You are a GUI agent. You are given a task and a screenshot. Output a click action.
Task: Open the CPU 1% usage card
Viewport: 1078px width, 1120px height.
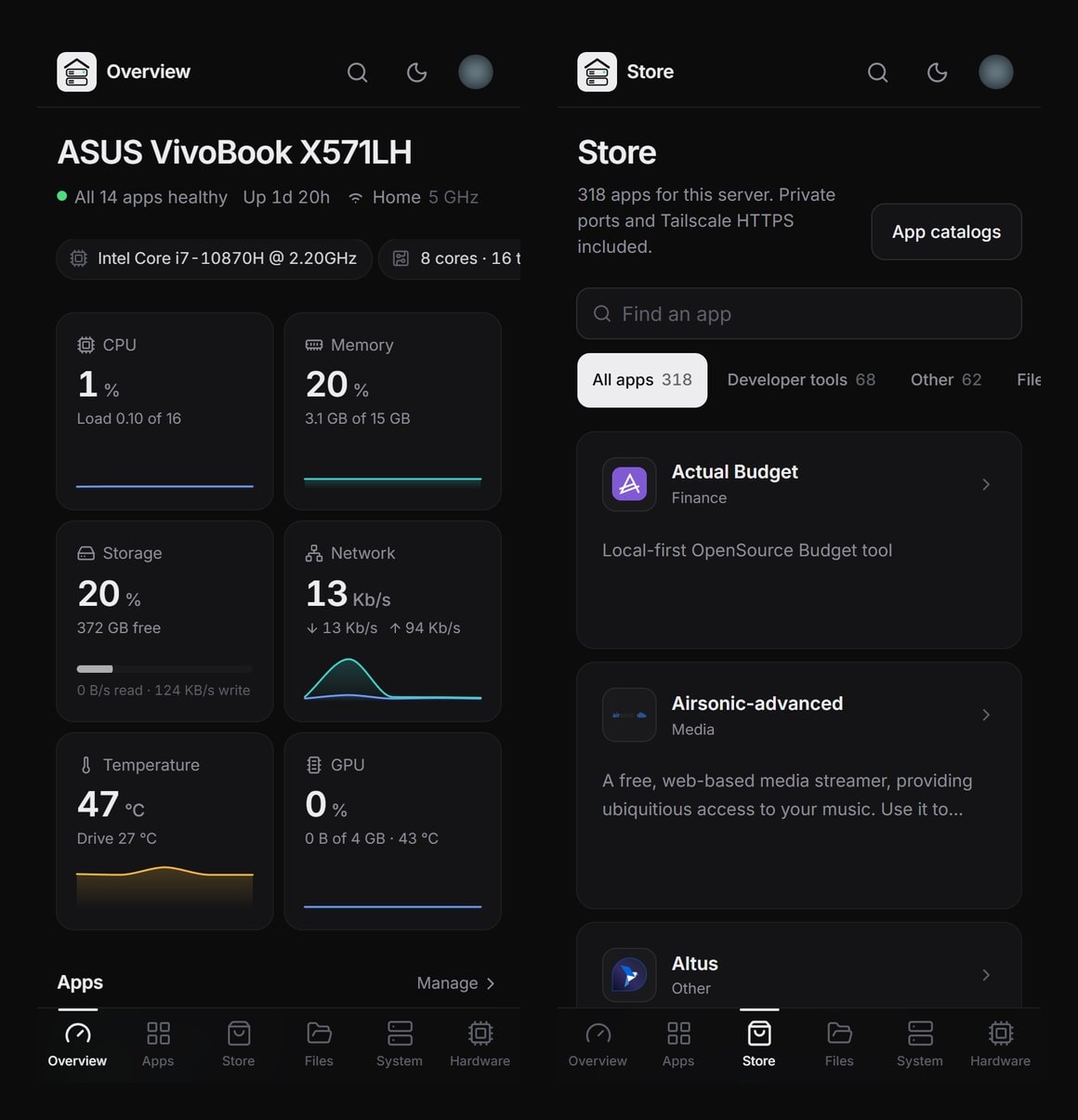tap(164, 411)
